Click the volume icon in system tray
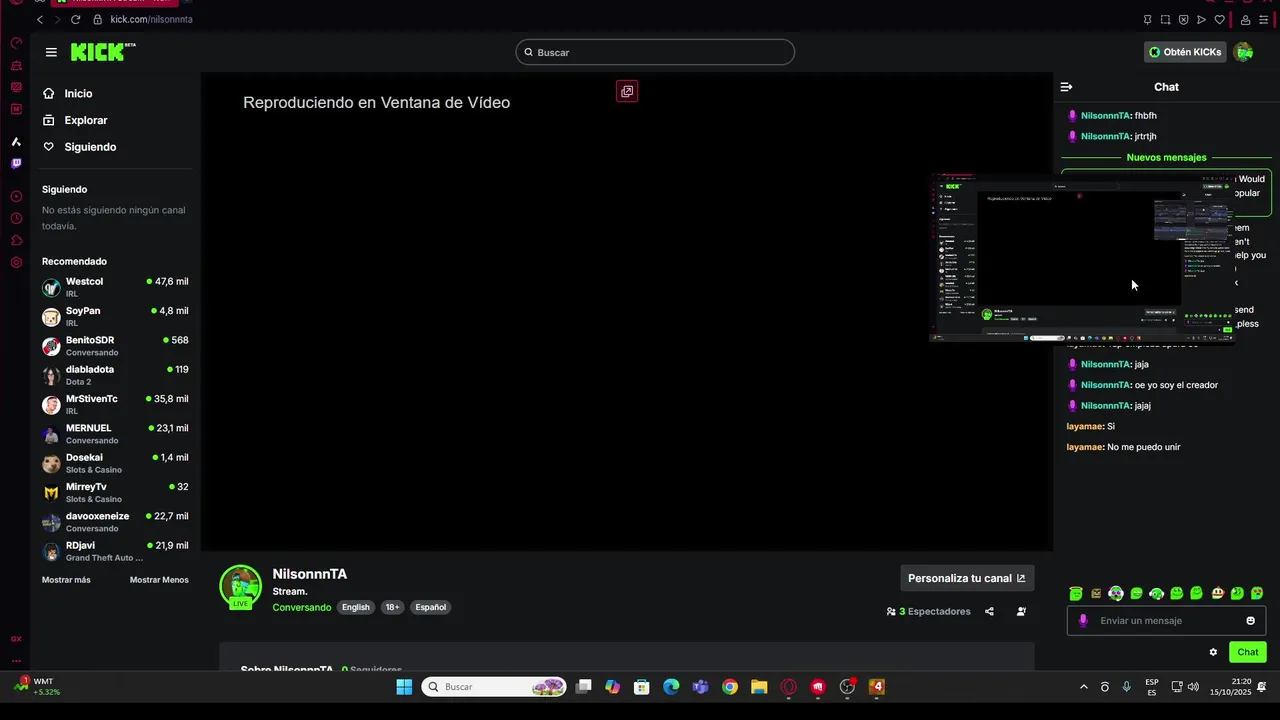 point(1193,687)
